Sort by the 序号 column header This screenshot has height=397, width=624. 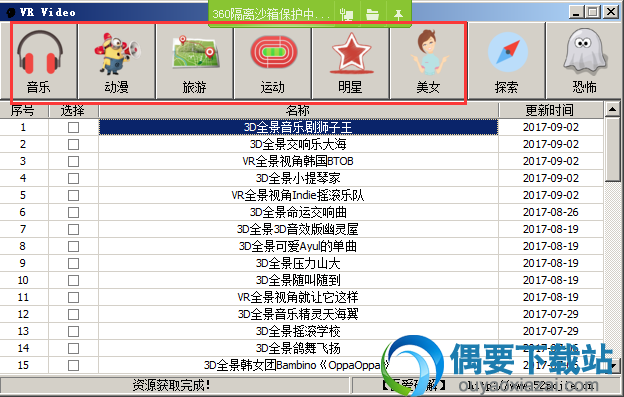click(x=24, y=110)
